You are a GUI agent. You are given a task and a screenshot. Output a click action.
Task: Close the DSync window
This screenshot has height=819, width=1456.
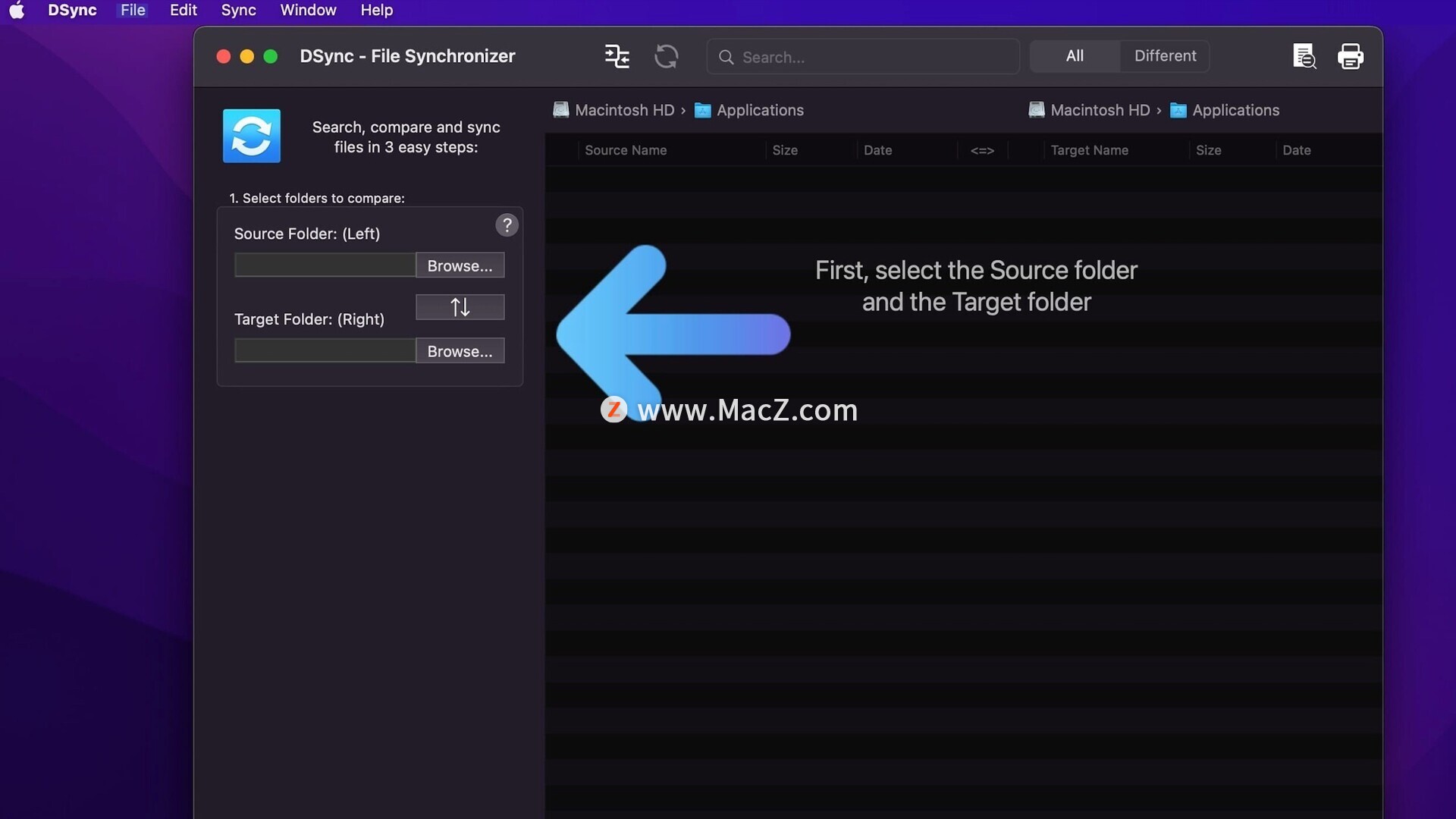(x=223, y=57)
